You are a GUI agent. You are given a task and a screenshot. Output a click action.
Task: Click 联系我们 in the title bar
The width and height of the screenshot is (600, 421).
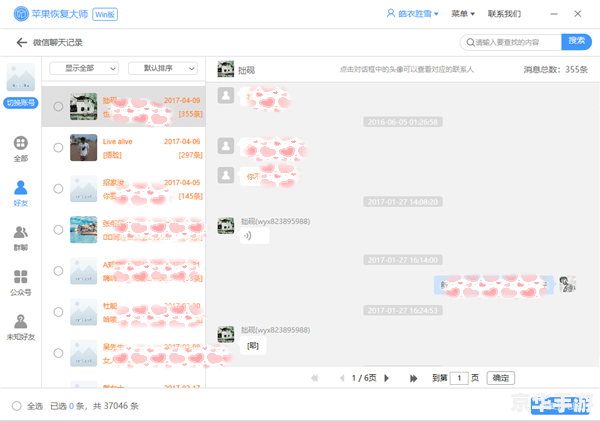tap(504, 14)
